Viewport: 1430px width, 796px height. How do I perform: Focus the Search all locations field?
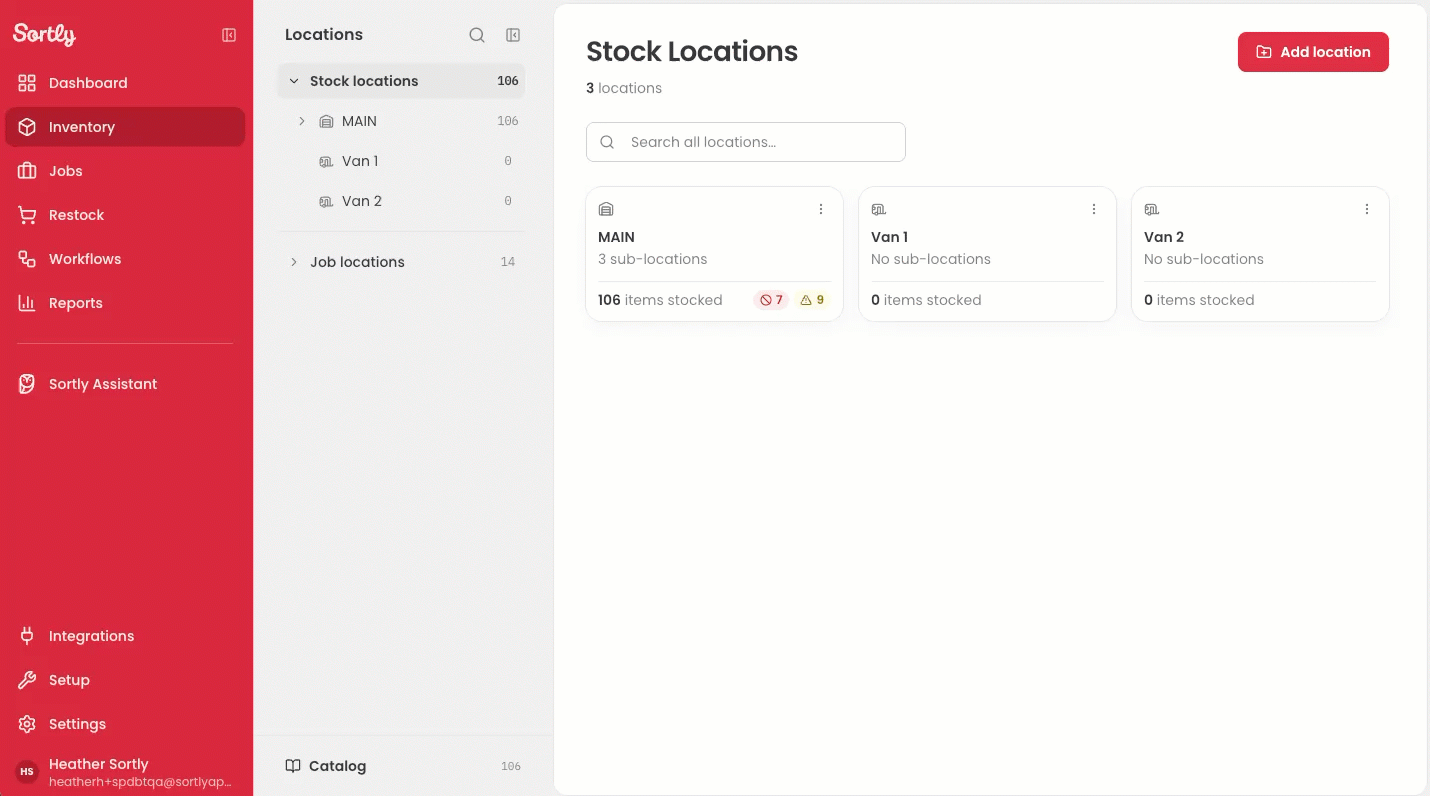tap(746, 142)
